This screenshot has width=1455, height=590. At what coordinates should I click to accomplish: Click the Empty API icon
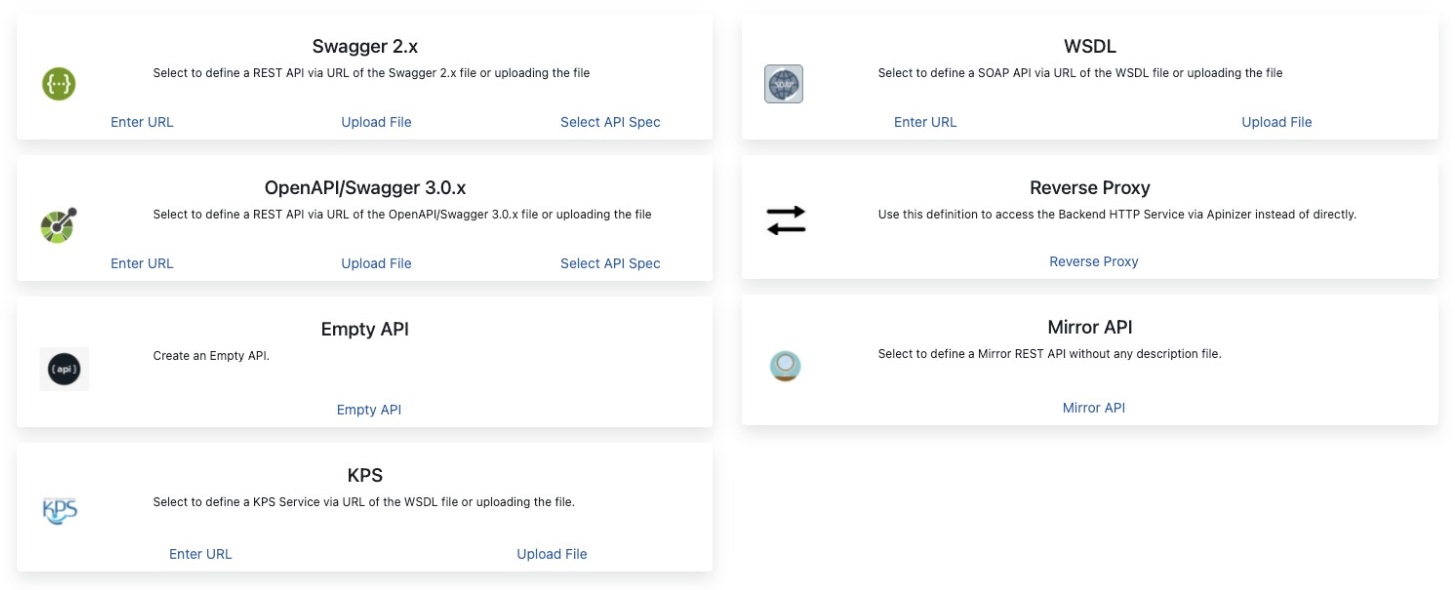click(x=63, y=368)
